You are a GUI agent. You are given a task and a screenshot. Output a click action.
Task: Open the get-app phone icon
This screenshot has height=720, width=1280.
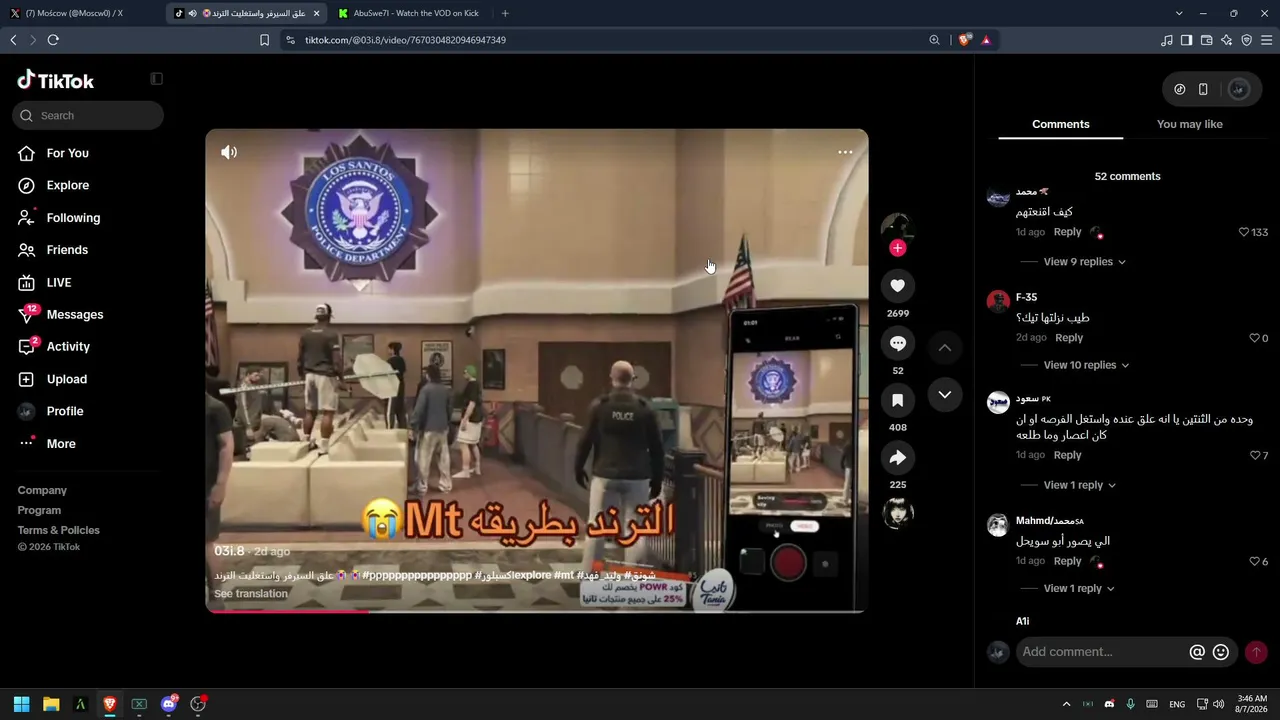[x=1203, y=89]
